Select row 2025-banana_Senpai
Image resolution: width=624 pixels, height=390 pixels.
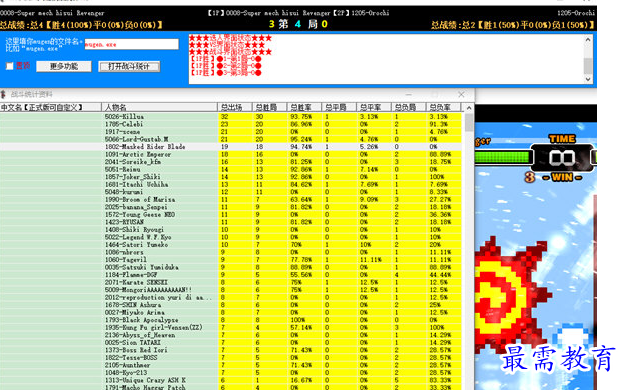click(x=231, y=207)
